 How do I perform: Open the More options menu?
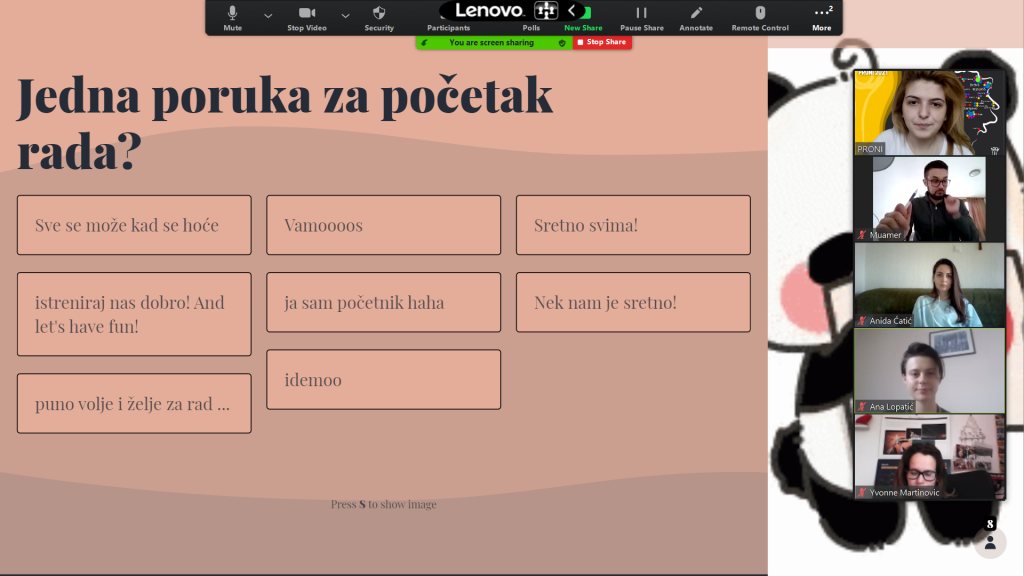pyautogui.click(x=822, y=16)
